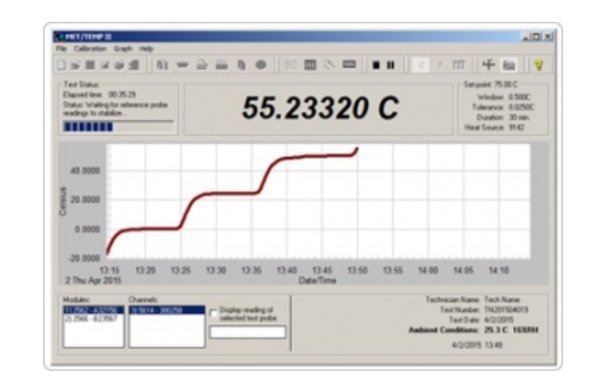Click the 13:50 label on the time axis
The height and width of the screenshot is (390, 600).
click(357, 270)
